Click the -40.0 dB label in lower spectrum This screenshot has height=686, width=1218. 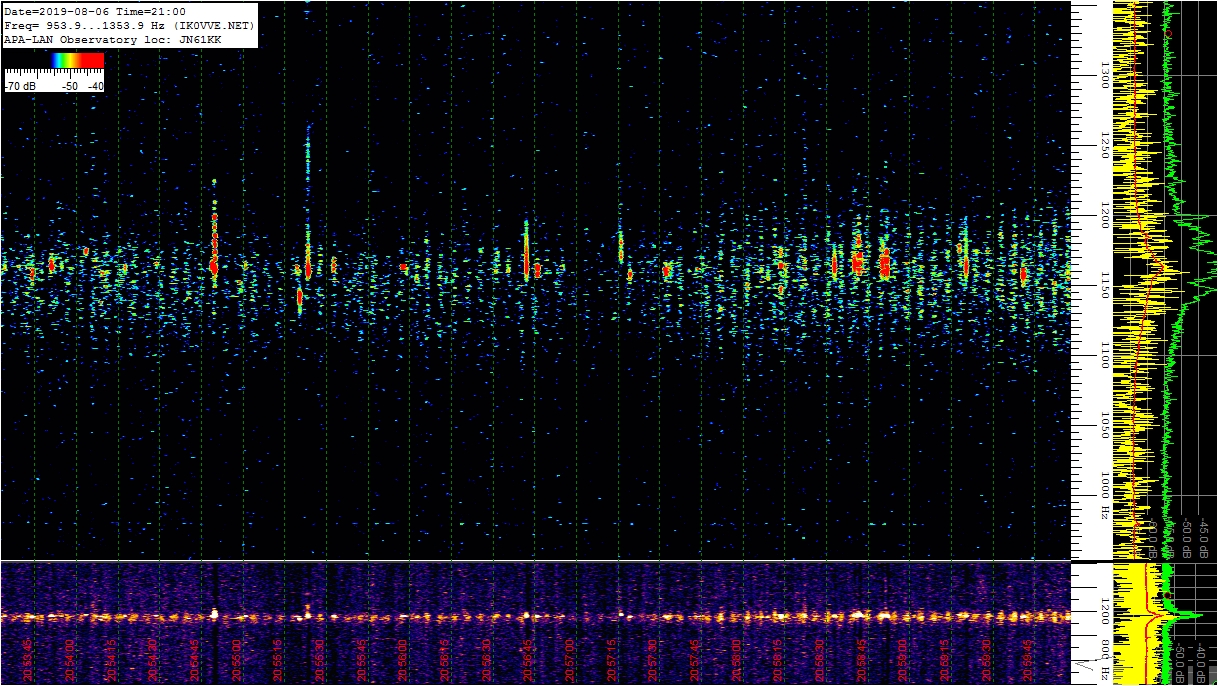(x=1201, y=663)
